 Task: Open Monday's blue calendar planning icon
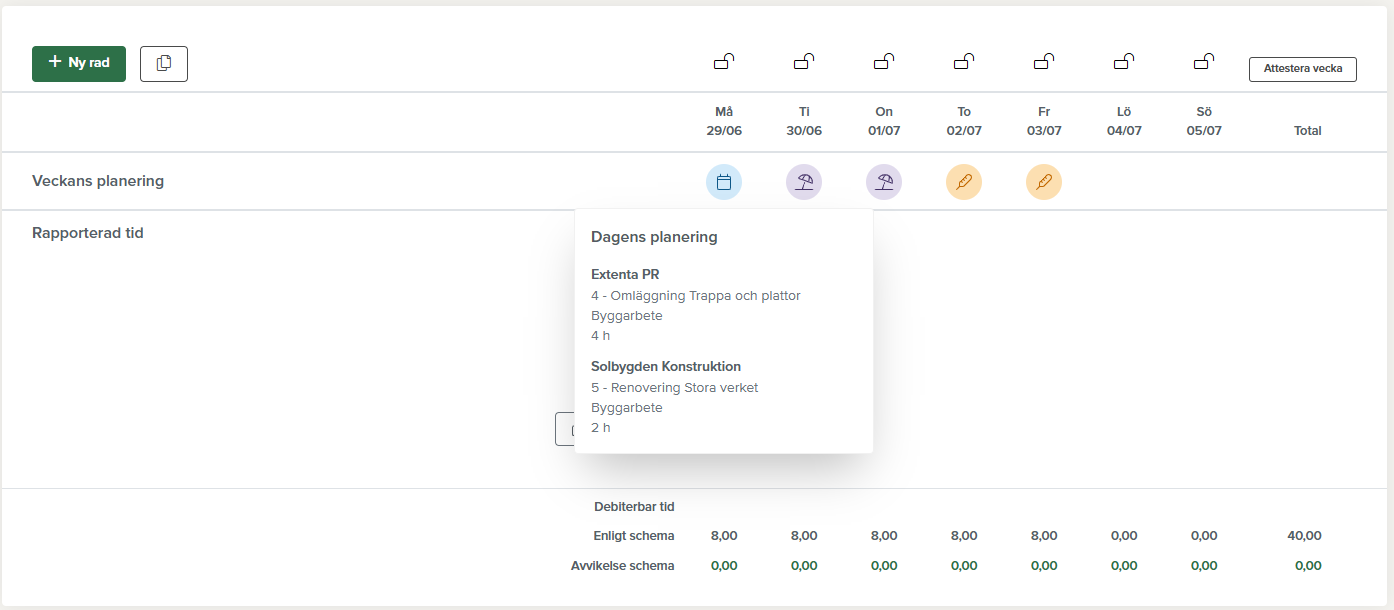[x=724, y=182]
